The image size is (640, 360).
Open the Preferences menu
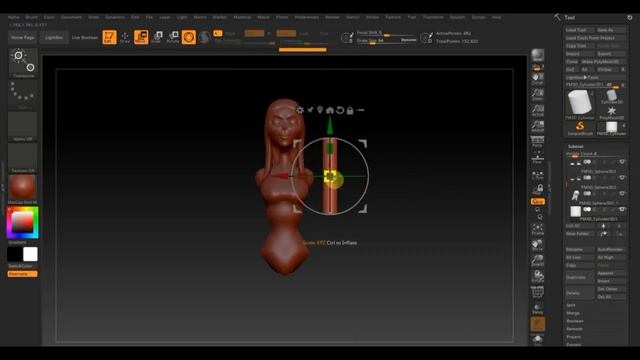pos(307,17)
